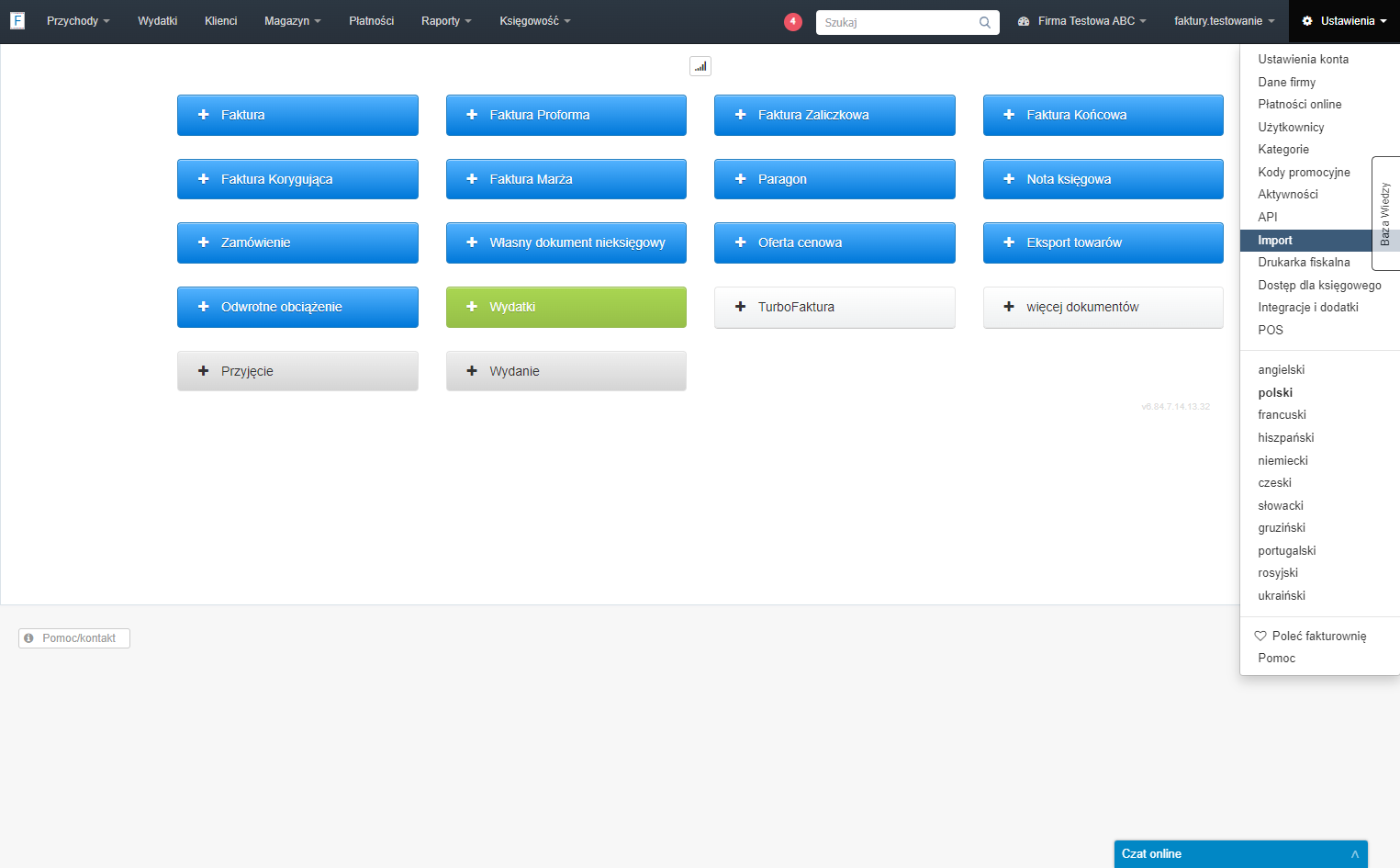Click the Pomoc/kontakt button
1400x868 pixels.
pyautogui.click(x=74, y=638)
